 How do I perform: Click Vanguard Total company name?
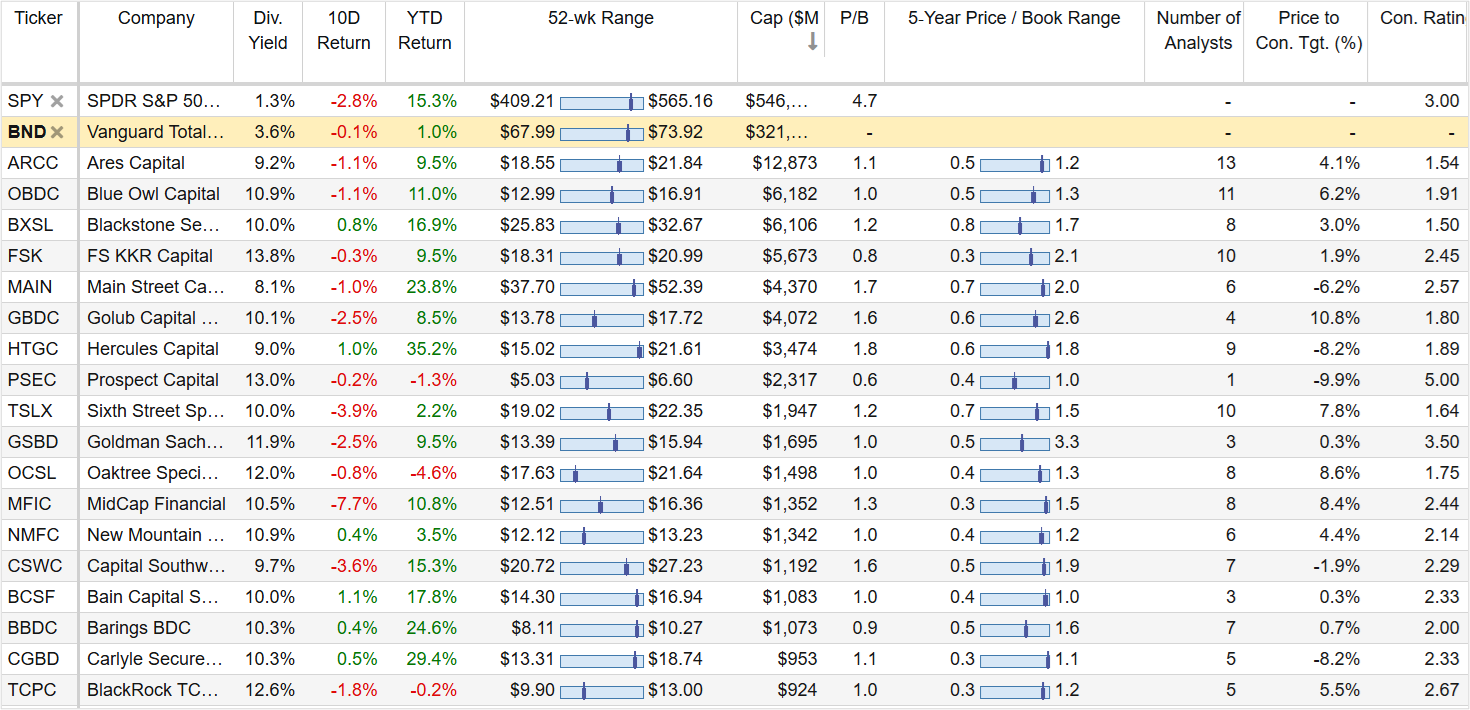tap(156, 132)
